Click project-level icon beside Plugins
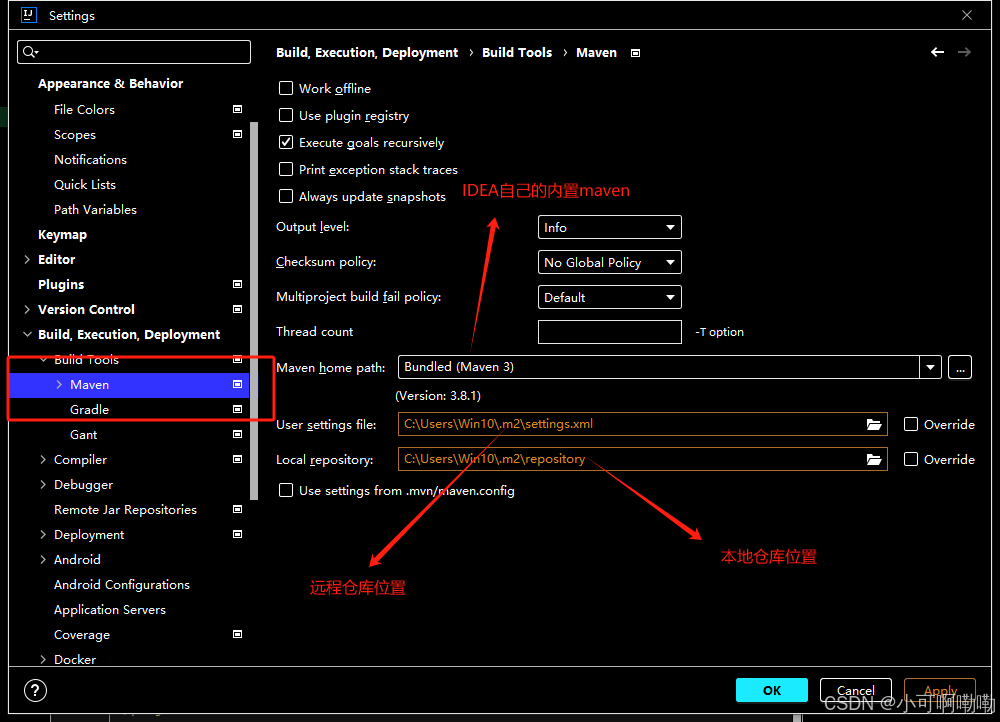The height and width of the screenshot is (722, 1000). coord(237,284)
